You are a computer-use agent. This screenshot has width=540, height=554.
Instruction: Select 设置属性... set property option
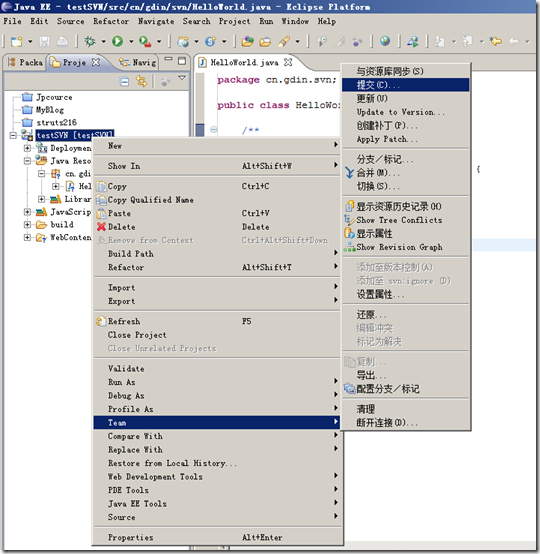[405, 294]
